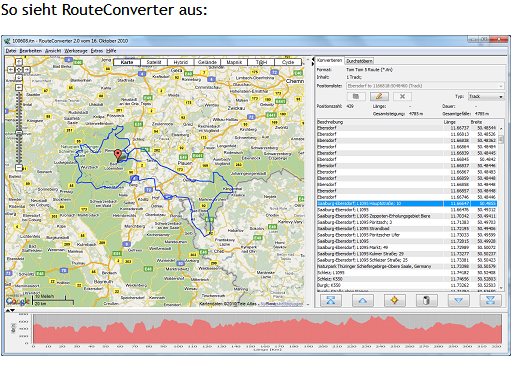This screenshot has width=524, height=381.
Task: Pan the map left with the arrow control
Action: pos(11,70)
